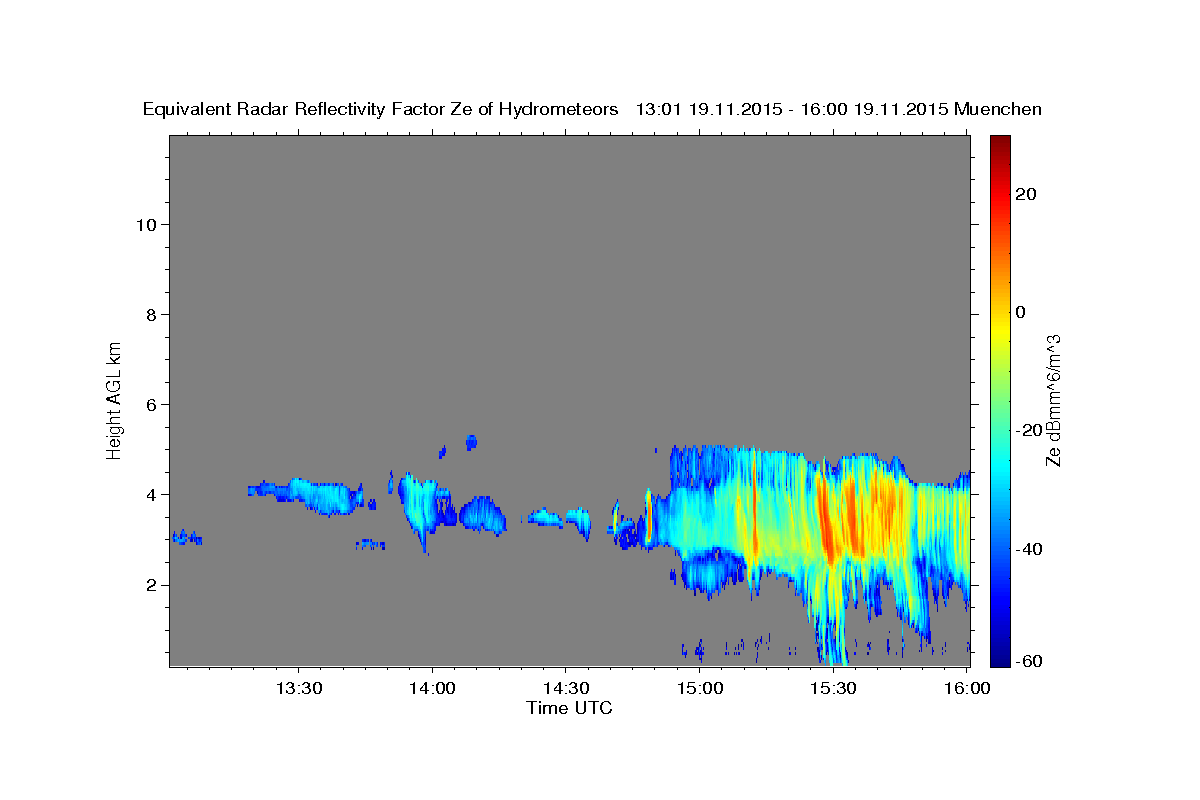Click the plot title 'Equivalent Radar Reflectivity Factor Ze of Hydrometeors'
The image size is (1200, 800).
coord(381,109)
